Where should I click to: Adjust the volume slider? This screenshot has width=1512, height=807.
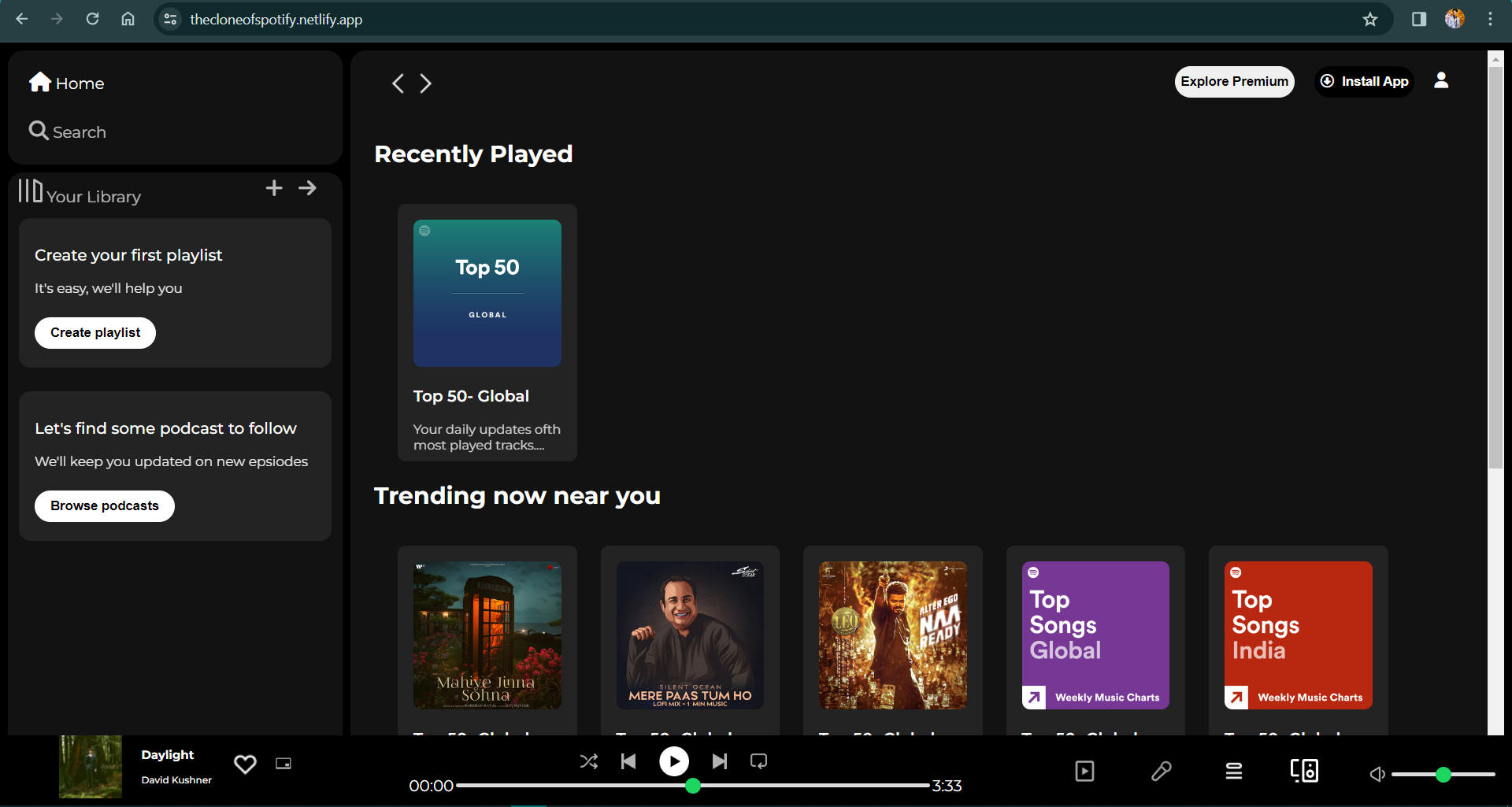pyautogui.click(x=1443, y=775)
